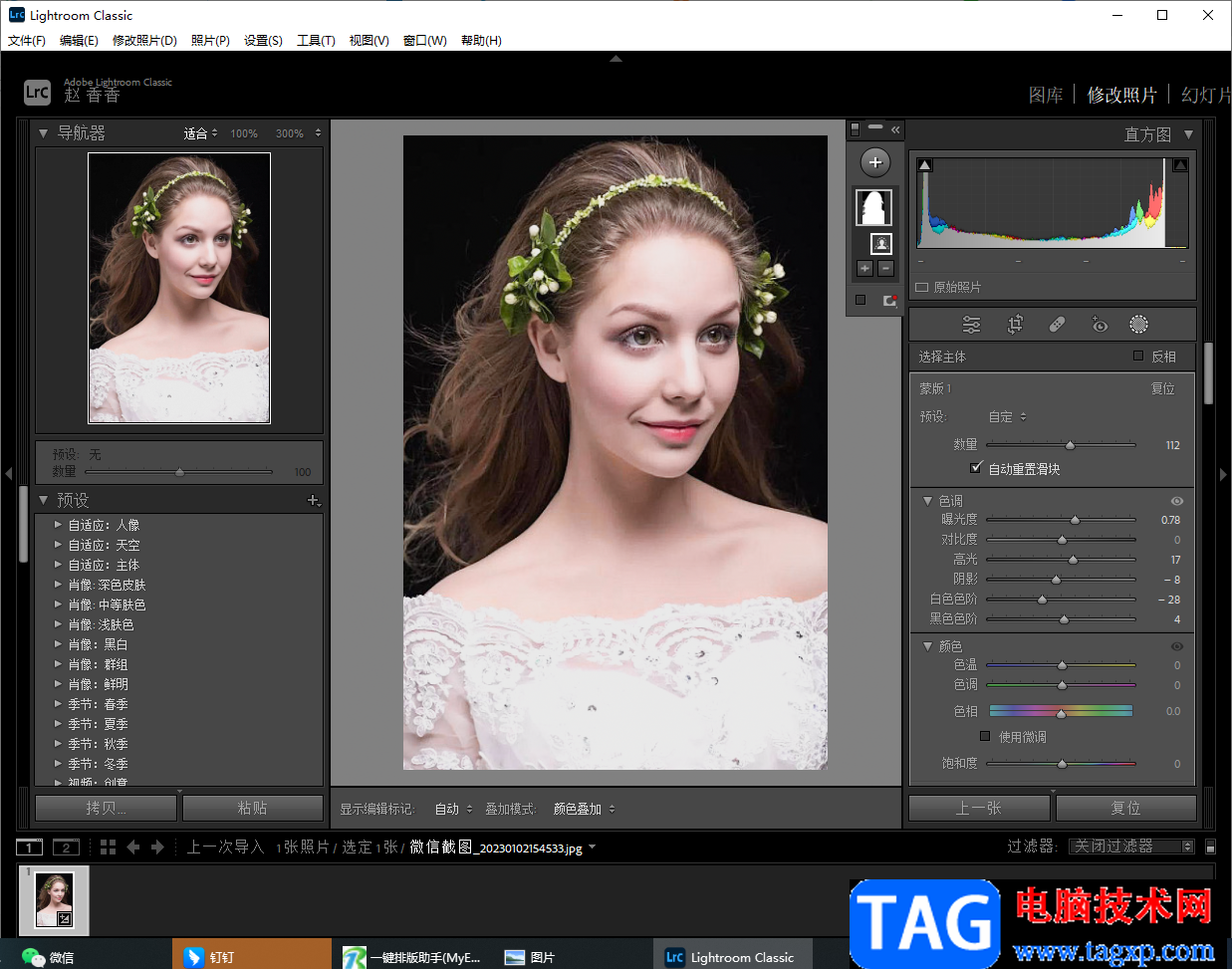1232x969 pixels.
Task: Enable the 反相 invert checkbox
Action: coord(1138,356)
